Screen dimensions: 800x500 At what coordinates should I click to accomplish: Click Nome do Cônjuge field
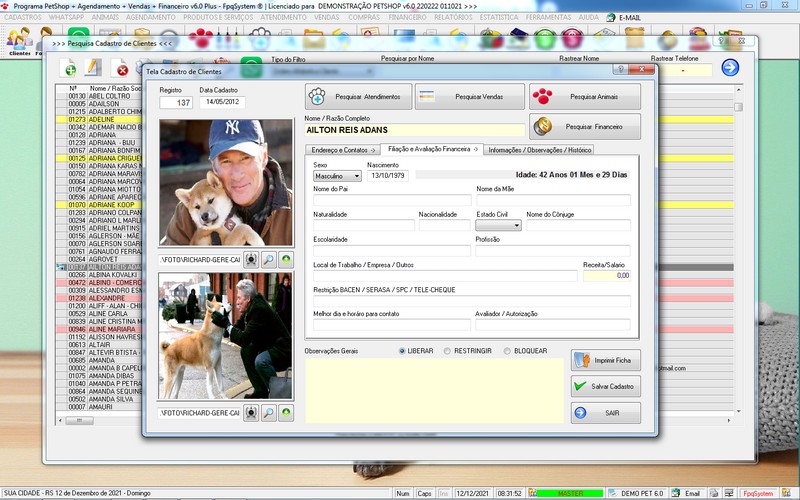pos(579,225)
